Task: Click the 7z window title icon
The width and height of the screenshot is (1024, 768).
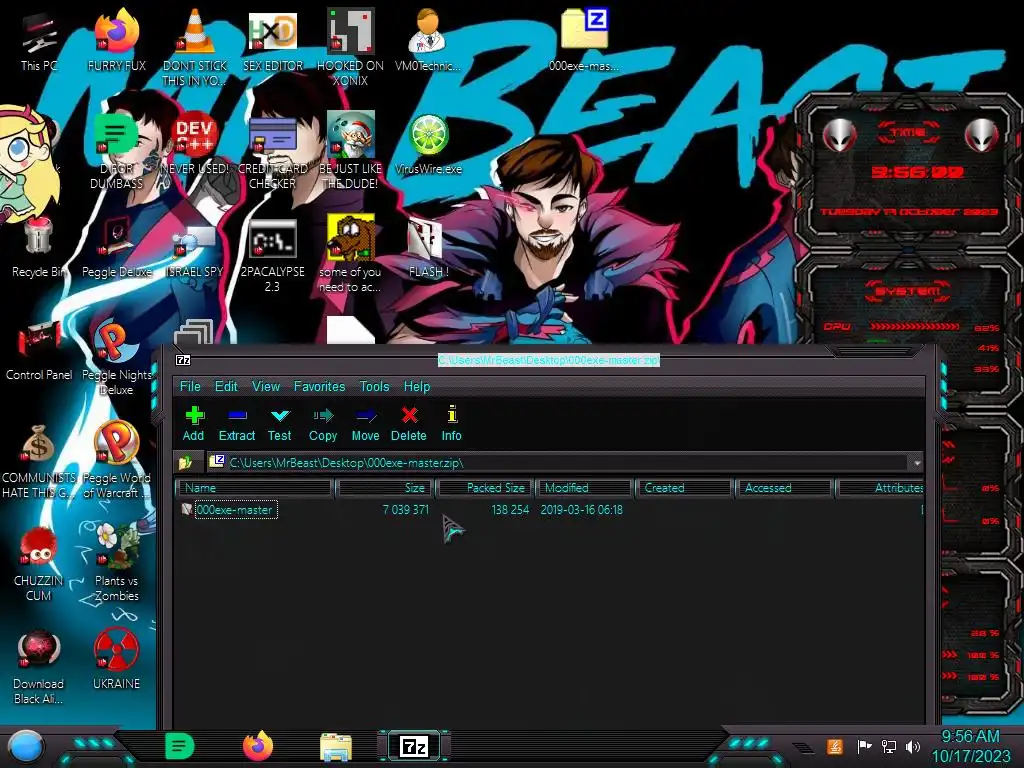Action: pyautogui.click(x=183, y=360)
